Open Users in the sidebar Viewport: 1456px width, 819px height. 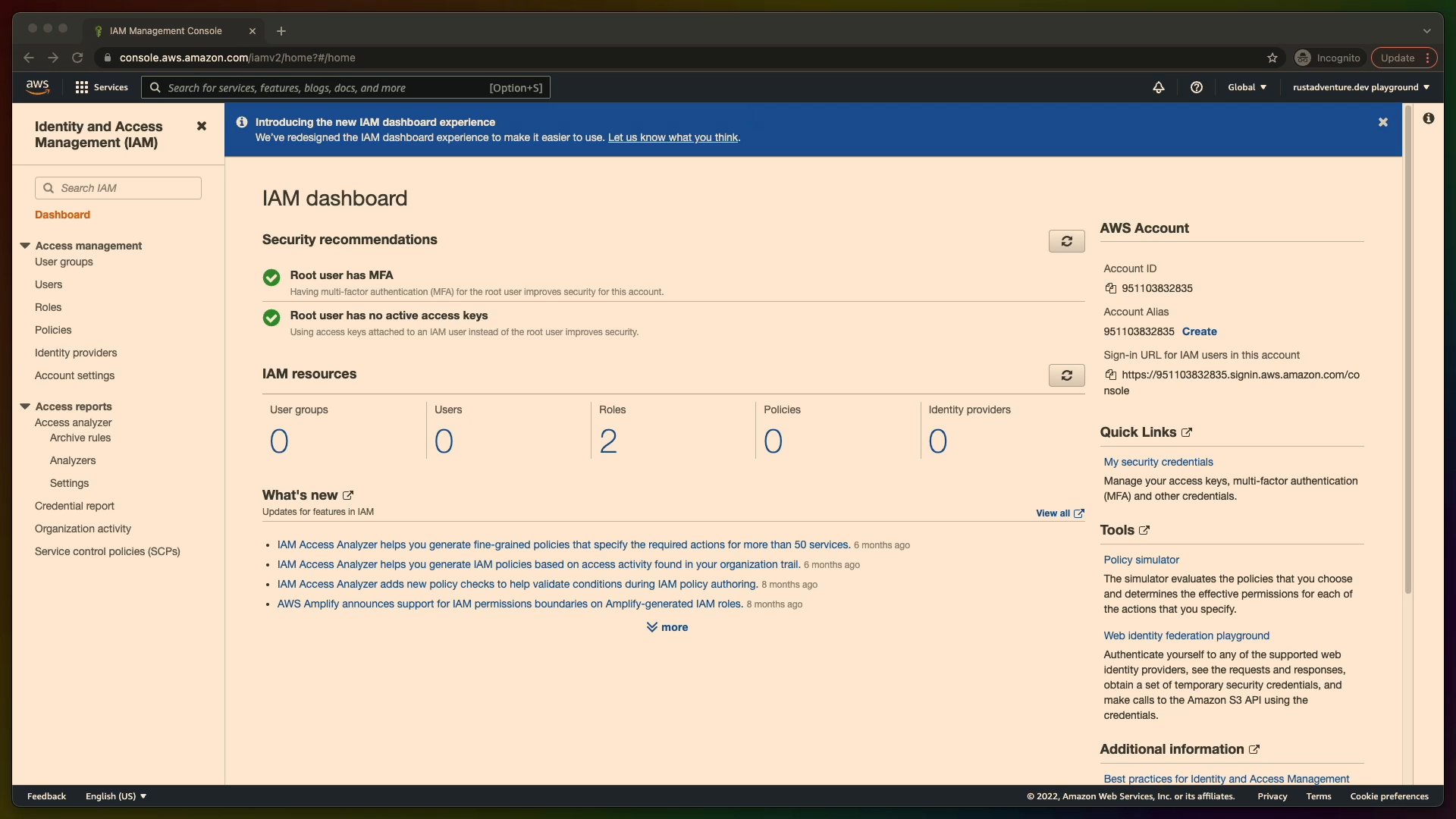click(49, 284)
